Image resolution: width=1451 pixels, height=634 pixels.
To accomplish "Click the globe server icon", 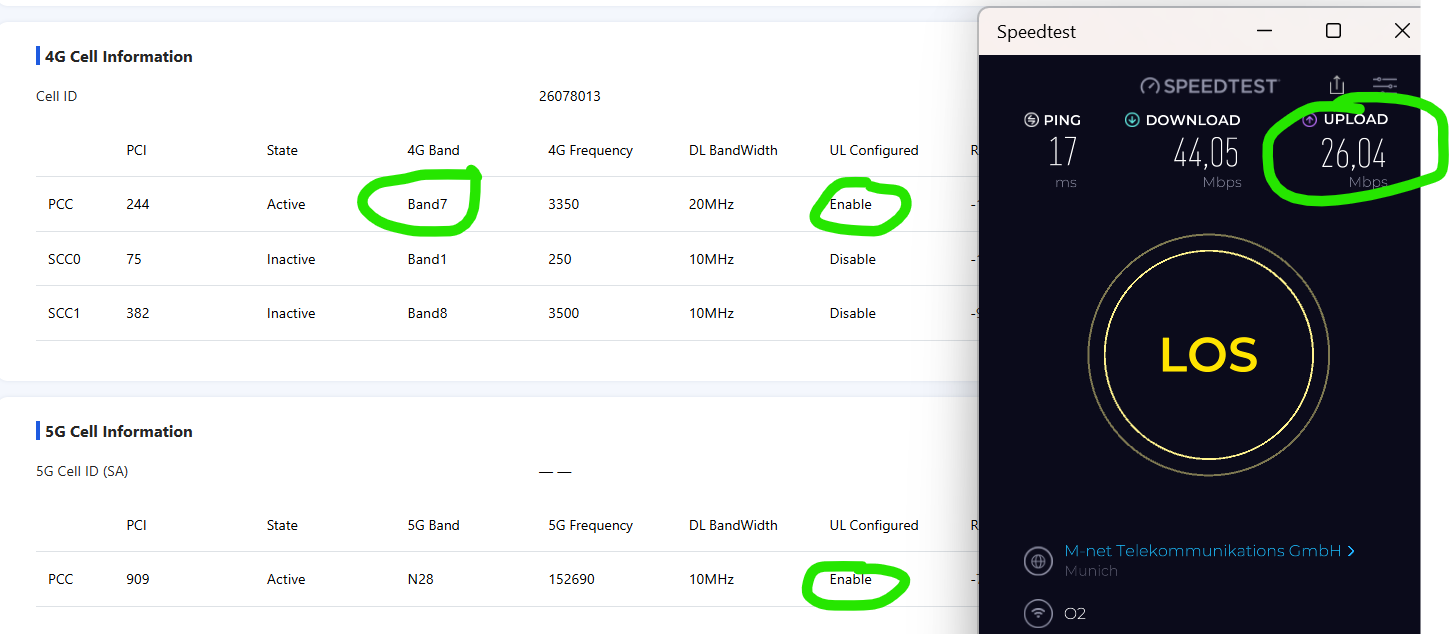I will (x=1039, y=561).
